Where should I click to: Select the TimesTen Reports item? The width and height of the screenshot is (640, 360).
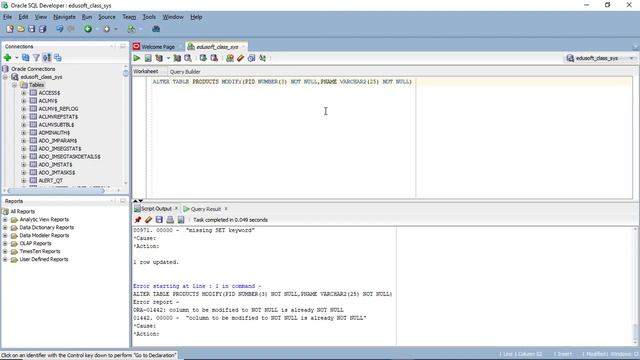[40, 251]
